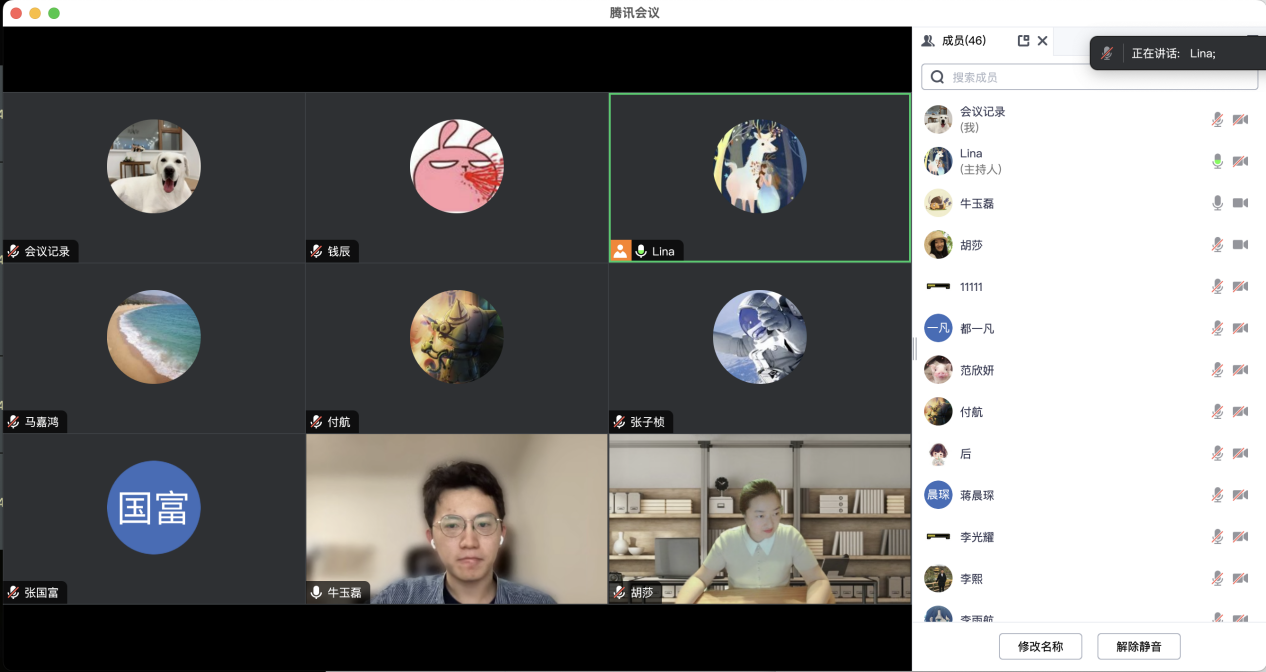Click the members panel pop-out icon
The width and height of the screenshot is (1266, 672).
[x=1023, y=41]
